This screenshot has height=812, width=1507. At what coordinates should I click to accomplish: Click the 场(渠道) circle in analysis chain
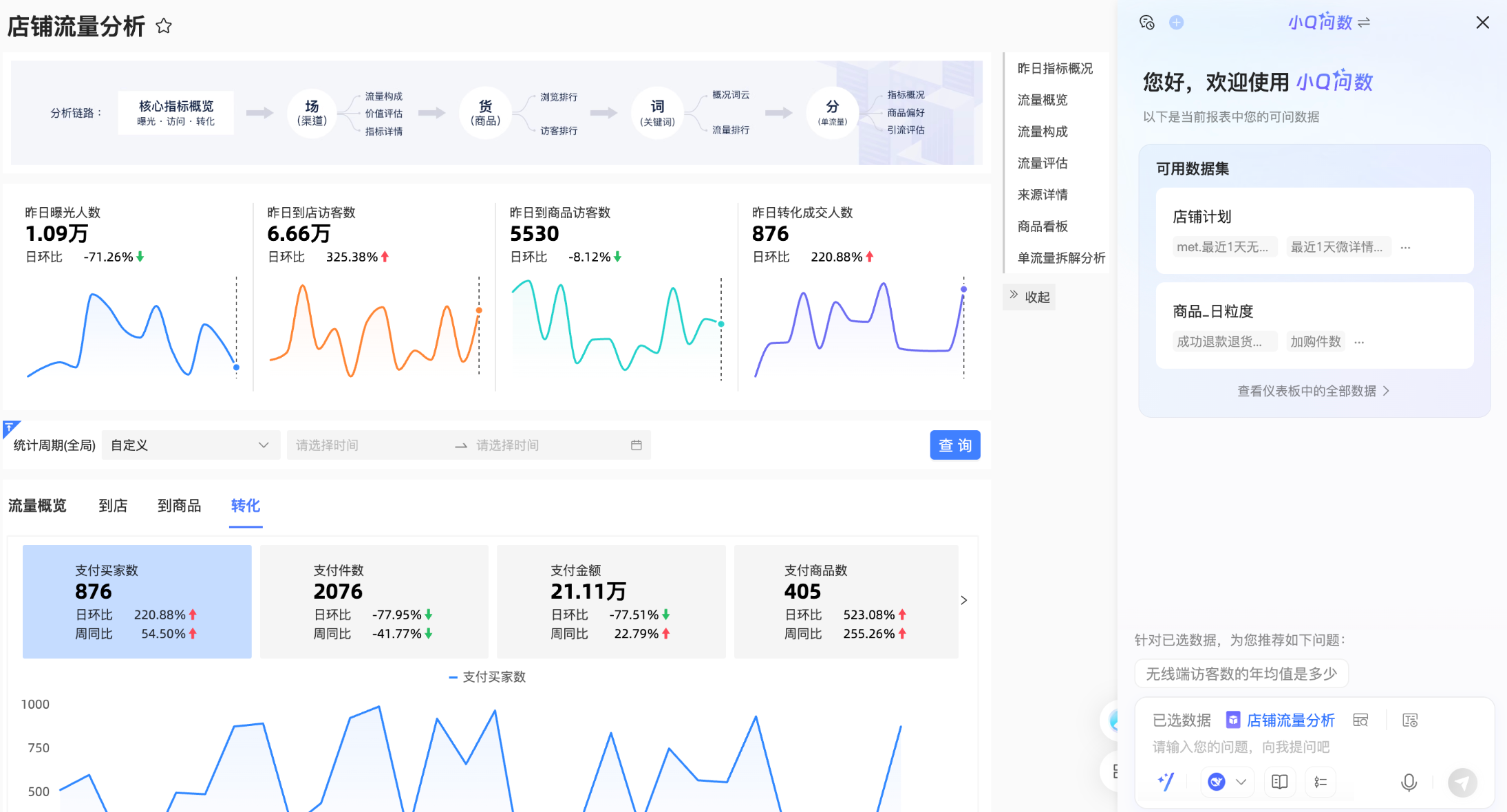(x=312, y=113)
